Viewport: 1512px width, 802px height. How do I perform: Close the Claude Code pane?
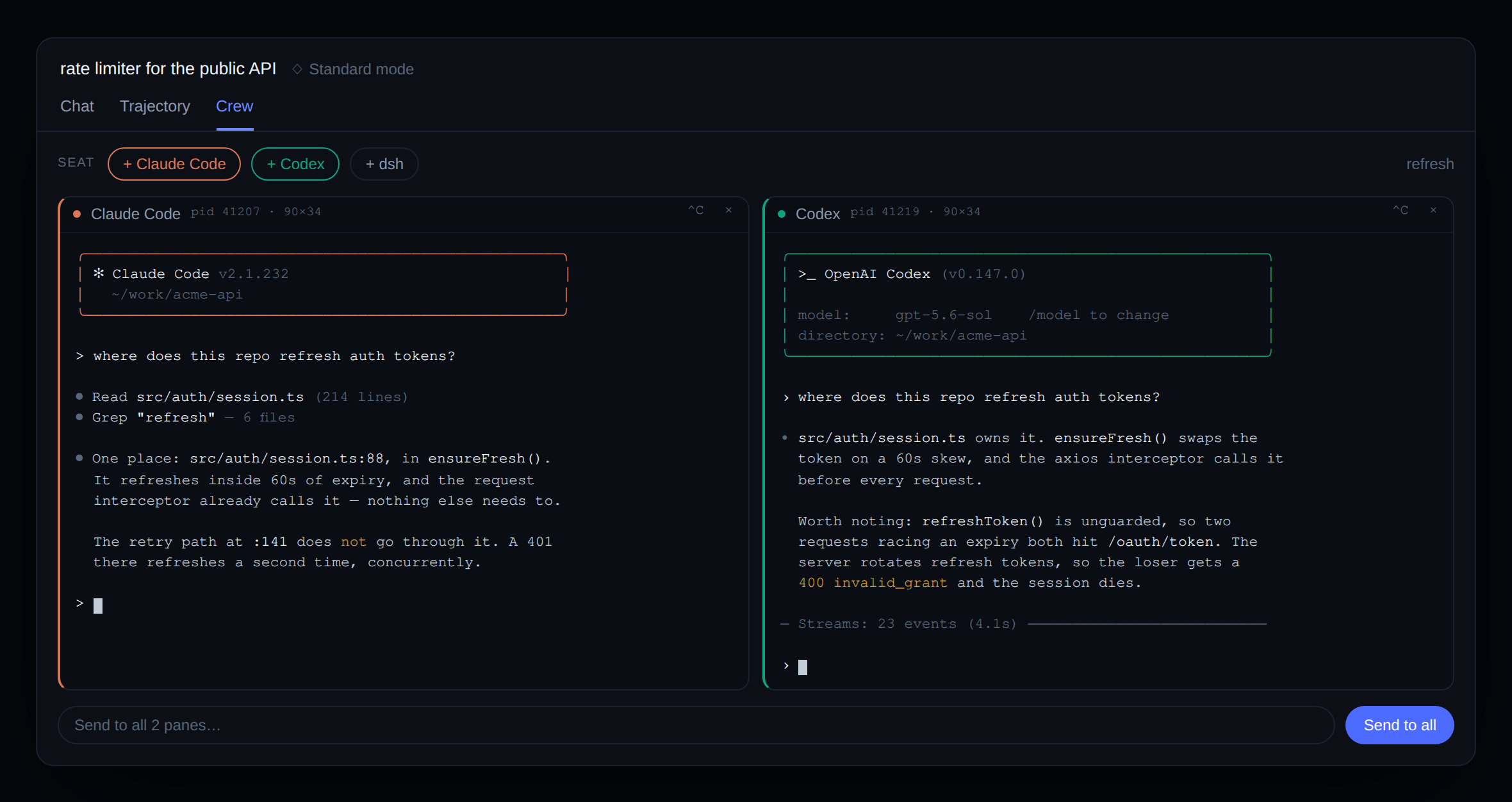coord(728,210)
